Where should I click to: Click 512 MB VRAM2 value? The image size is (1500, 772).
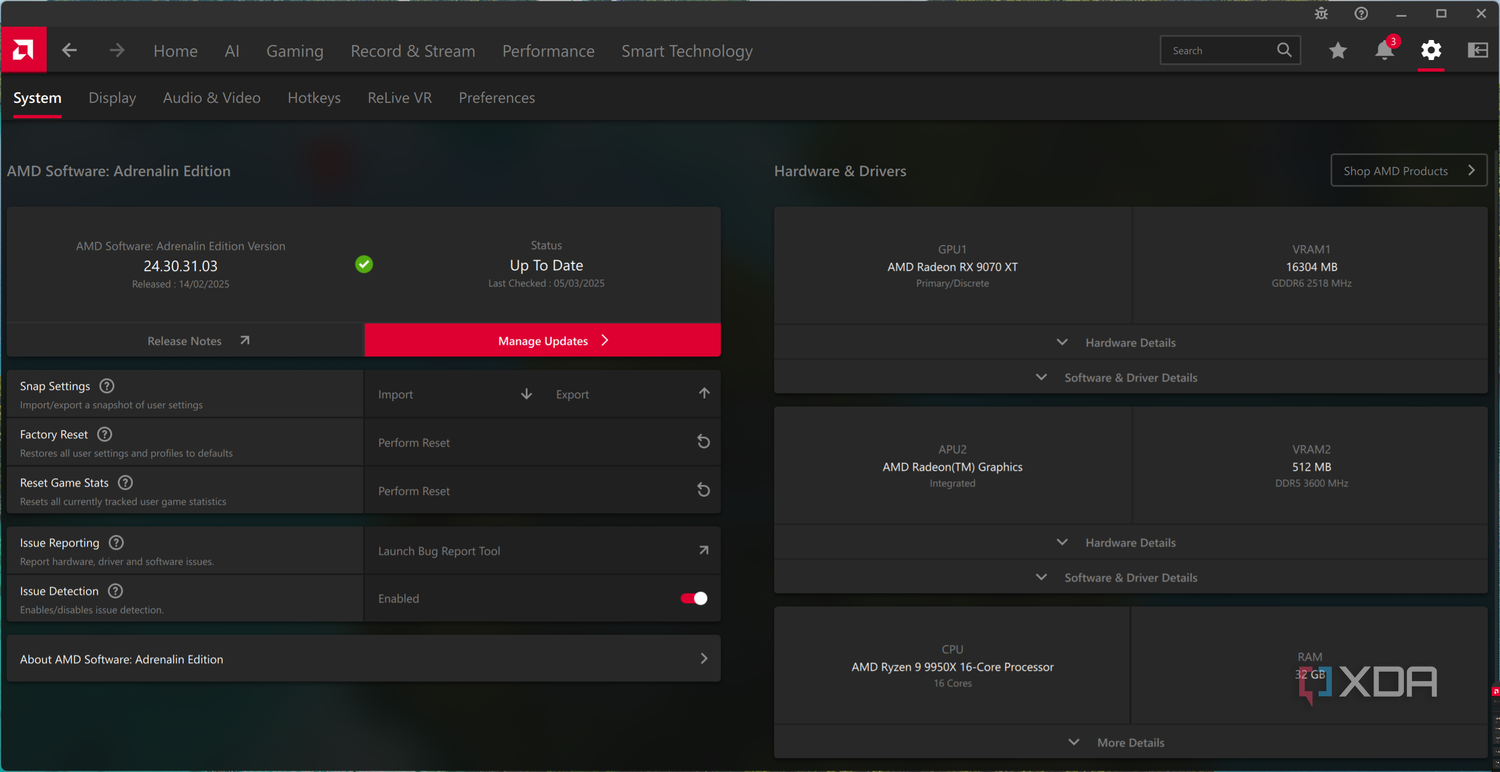[1311, 467]
